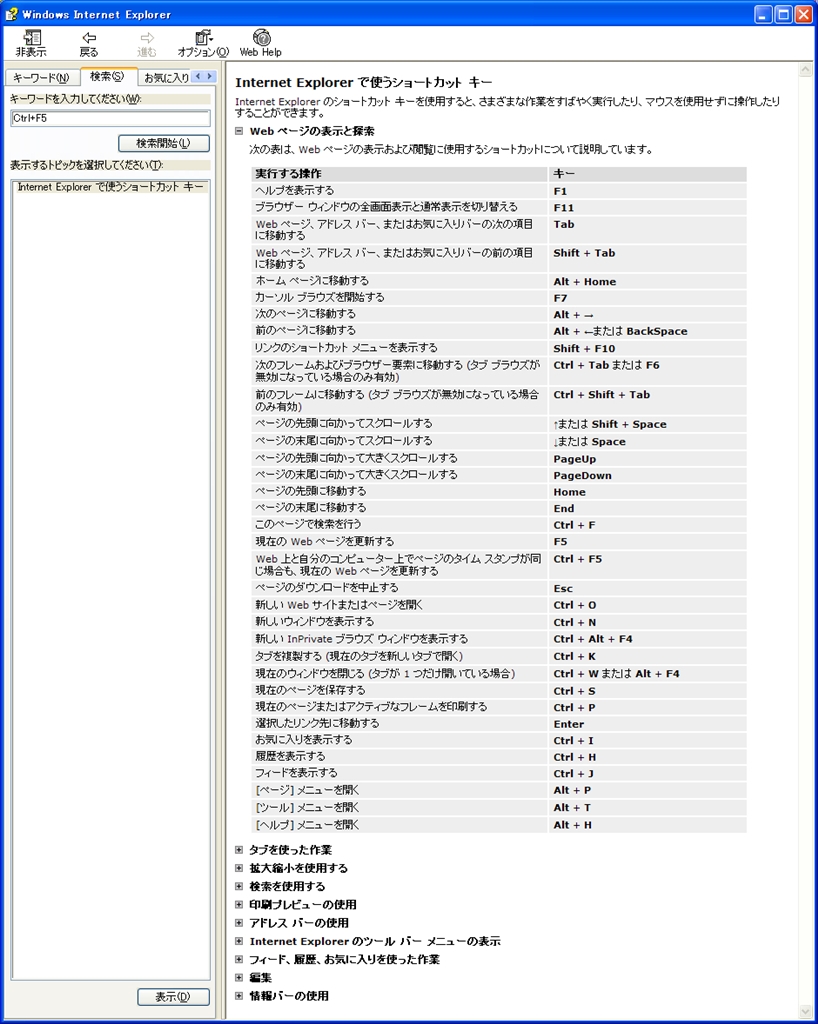Image resolution: width=818 pixels, height=1024 pixels.
Task: Click the row ページの先頭に移動する
Action: [x=499, y=492]
